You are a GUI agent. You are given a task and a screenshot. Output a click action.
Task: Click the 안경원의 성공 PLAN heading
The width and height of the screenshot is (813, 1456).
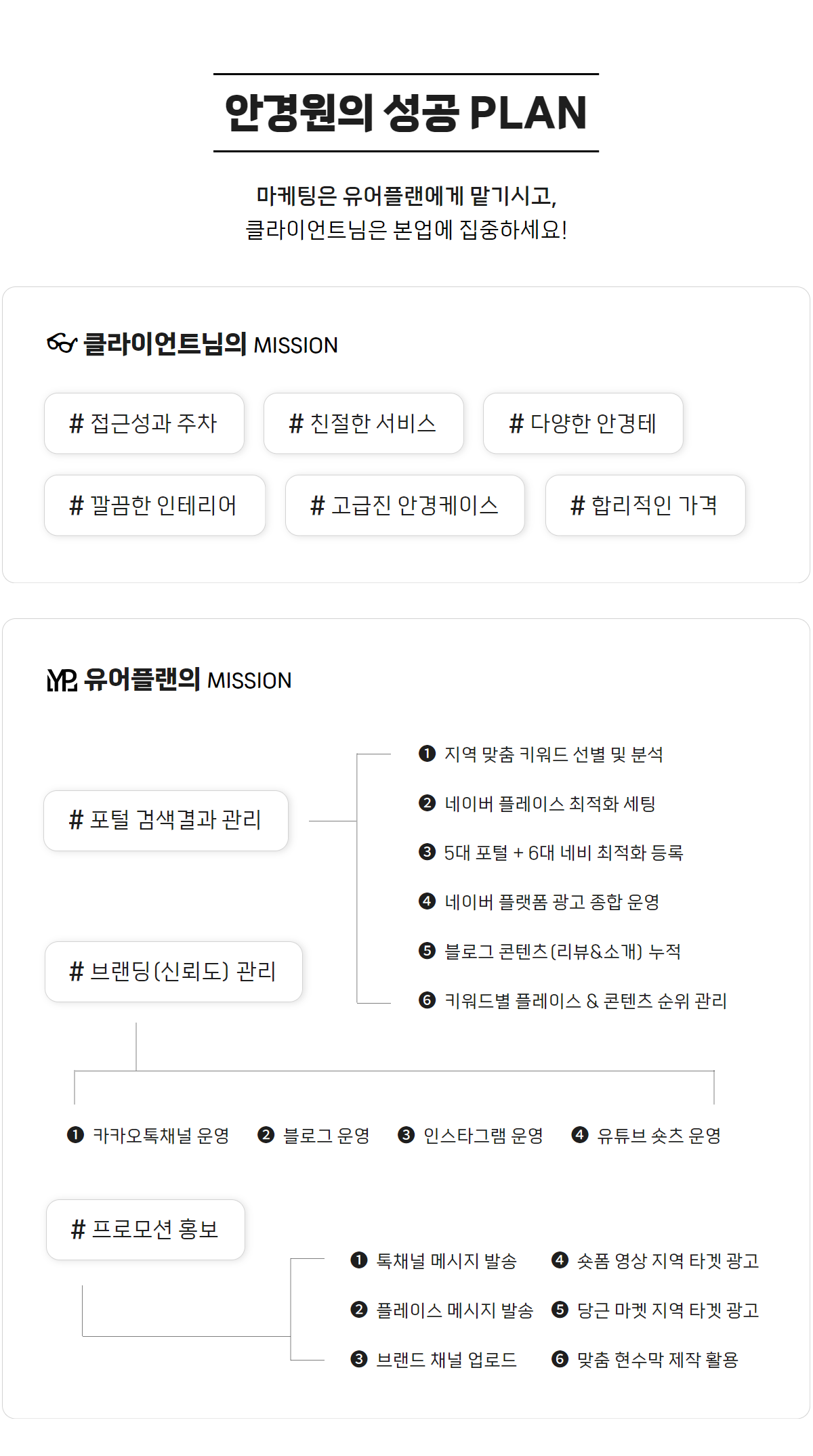(406, 112)
